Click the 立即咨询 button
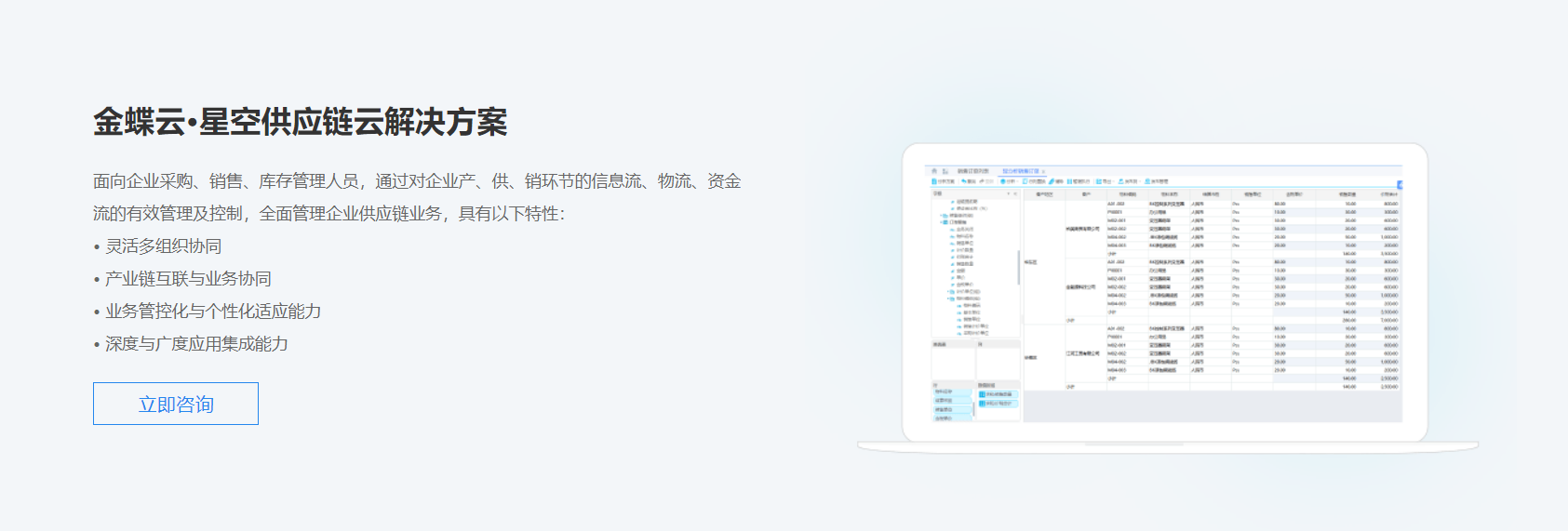Screen dimensions: 1568x531 175,404
